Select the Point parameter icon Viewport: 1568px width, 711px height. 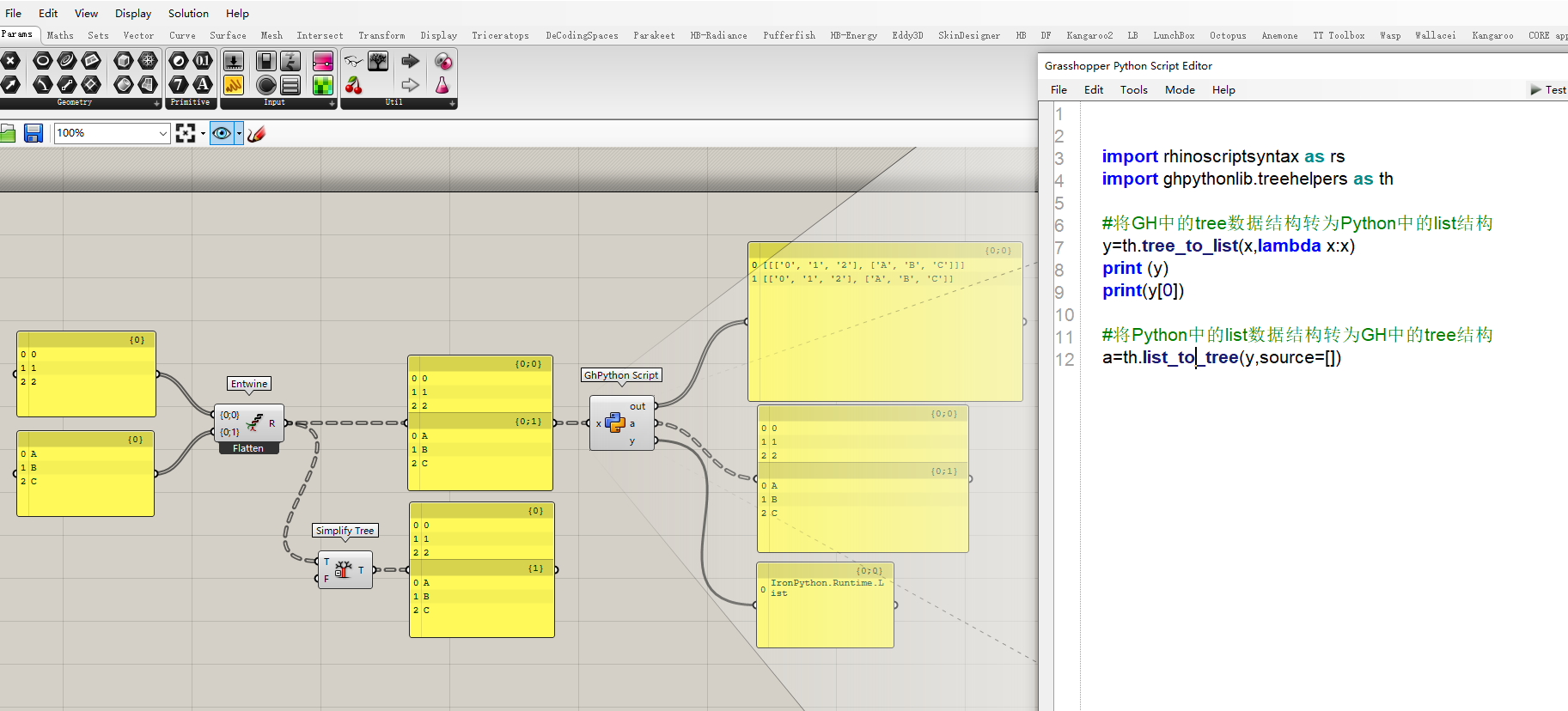coord(11,61)
